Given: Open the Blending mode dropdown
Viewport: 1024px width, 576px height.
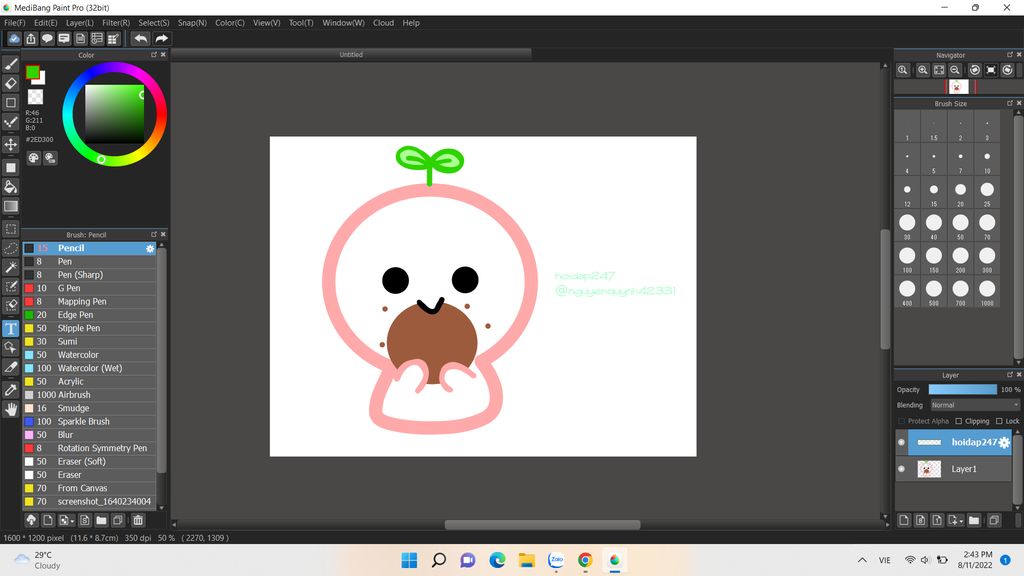Looking at the screenshot, I should click(x=974, y=405).
